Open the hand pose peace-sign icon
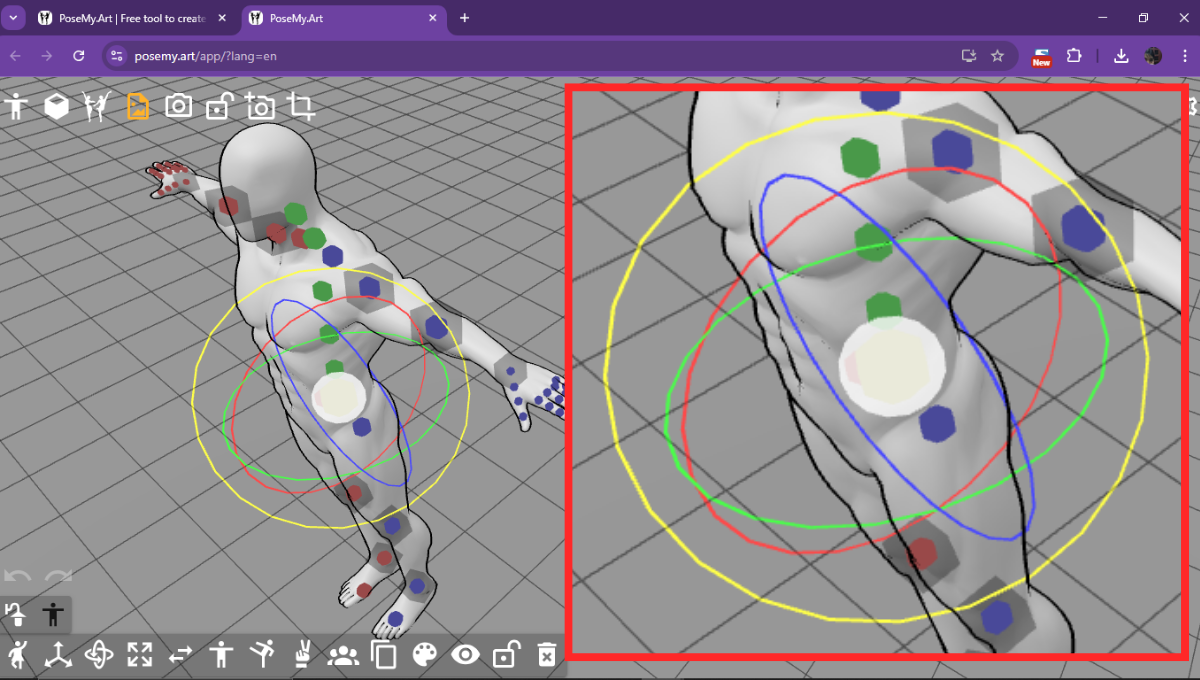This screenshot has width=1200, height=680. click(x=300, y=655)
